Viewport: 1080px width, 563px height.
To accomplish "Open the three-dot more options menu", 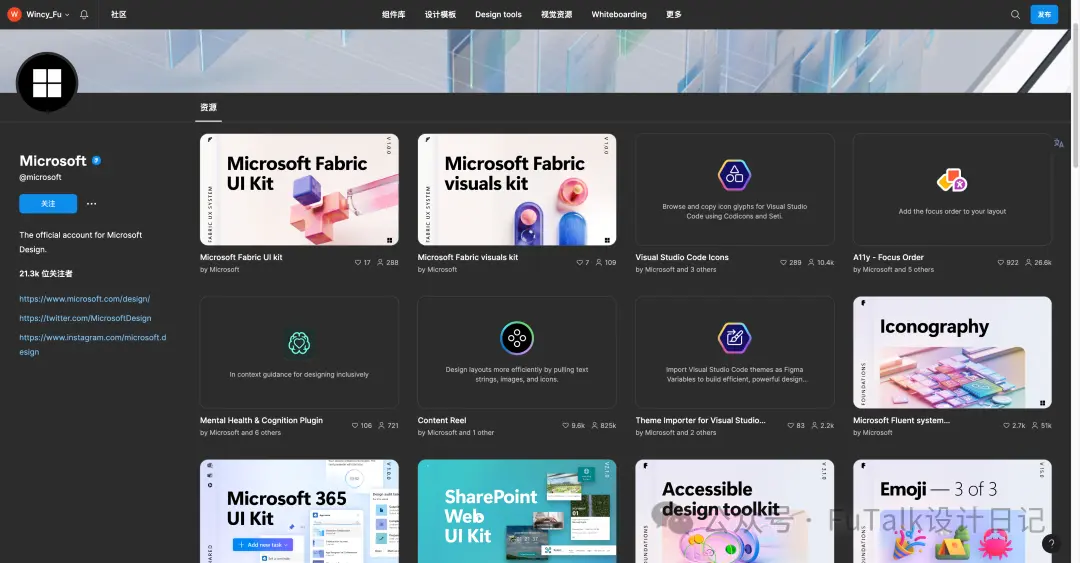I will tap(92, 203).
